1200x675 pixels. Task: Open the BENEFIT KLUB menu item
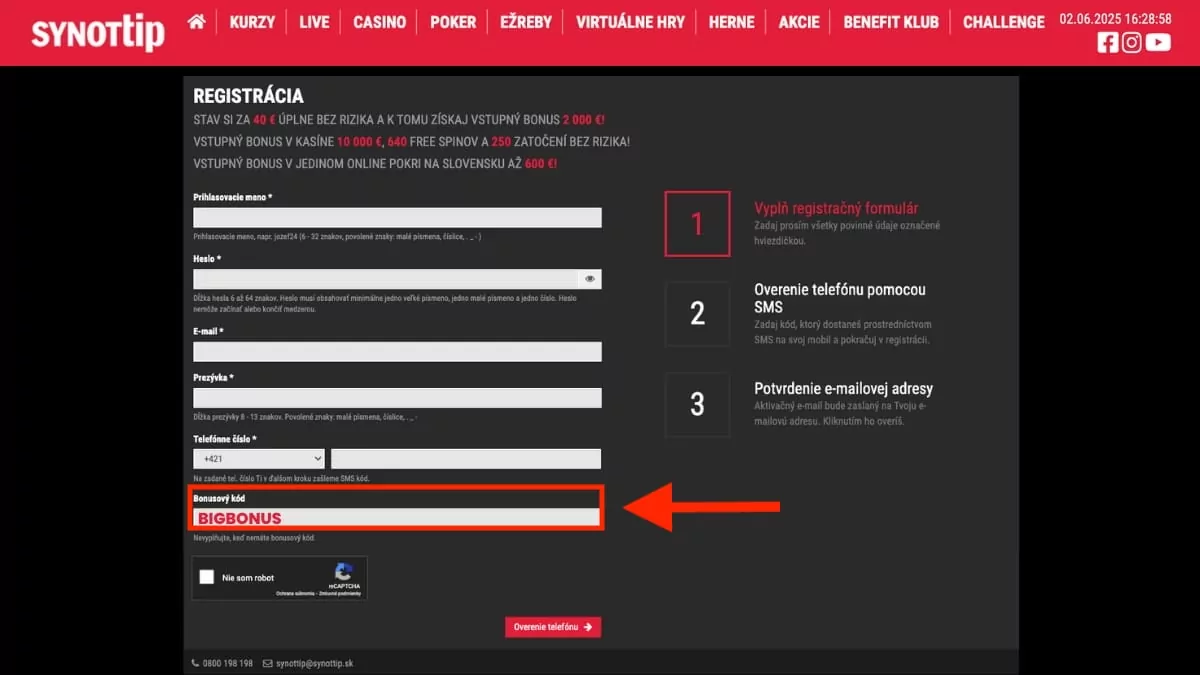point(891,22)
